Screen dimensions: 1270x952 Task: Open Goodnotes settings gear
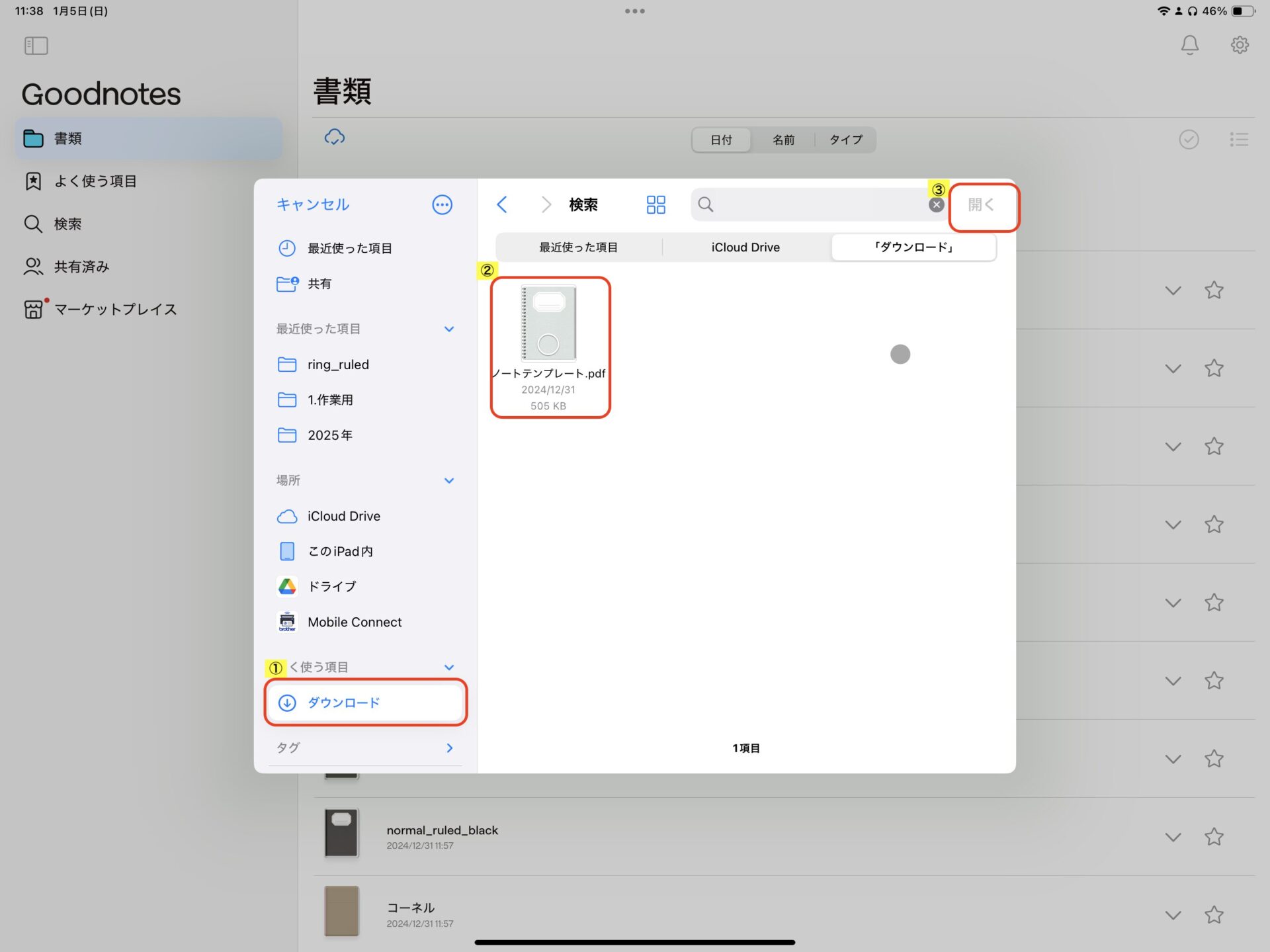[1239, 45]
